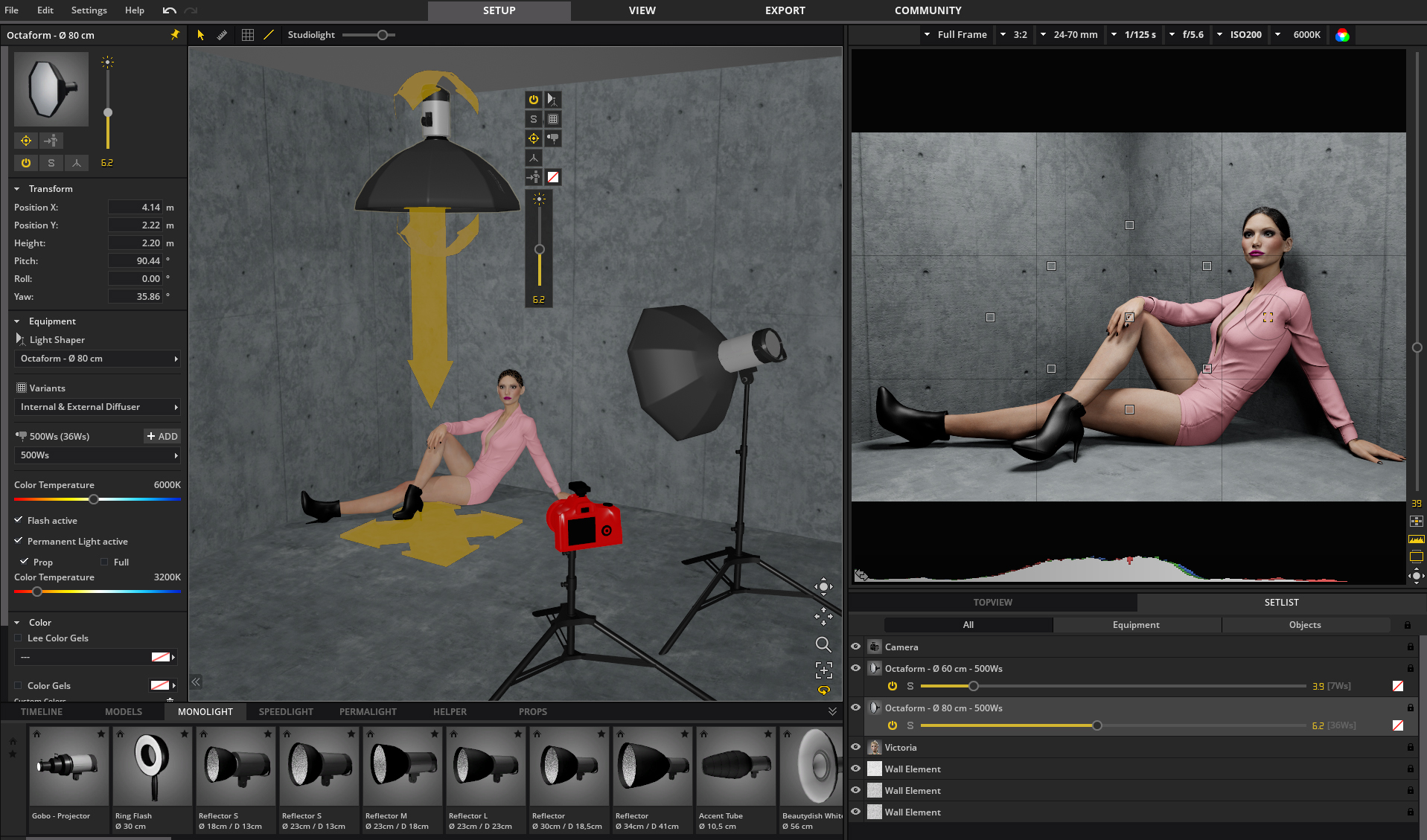The height and width of the screenshot is (840, 1427).
Task: Open the Octaform - Ø 80 cm light shaper dropdown
Action: [x=98, y=359]
